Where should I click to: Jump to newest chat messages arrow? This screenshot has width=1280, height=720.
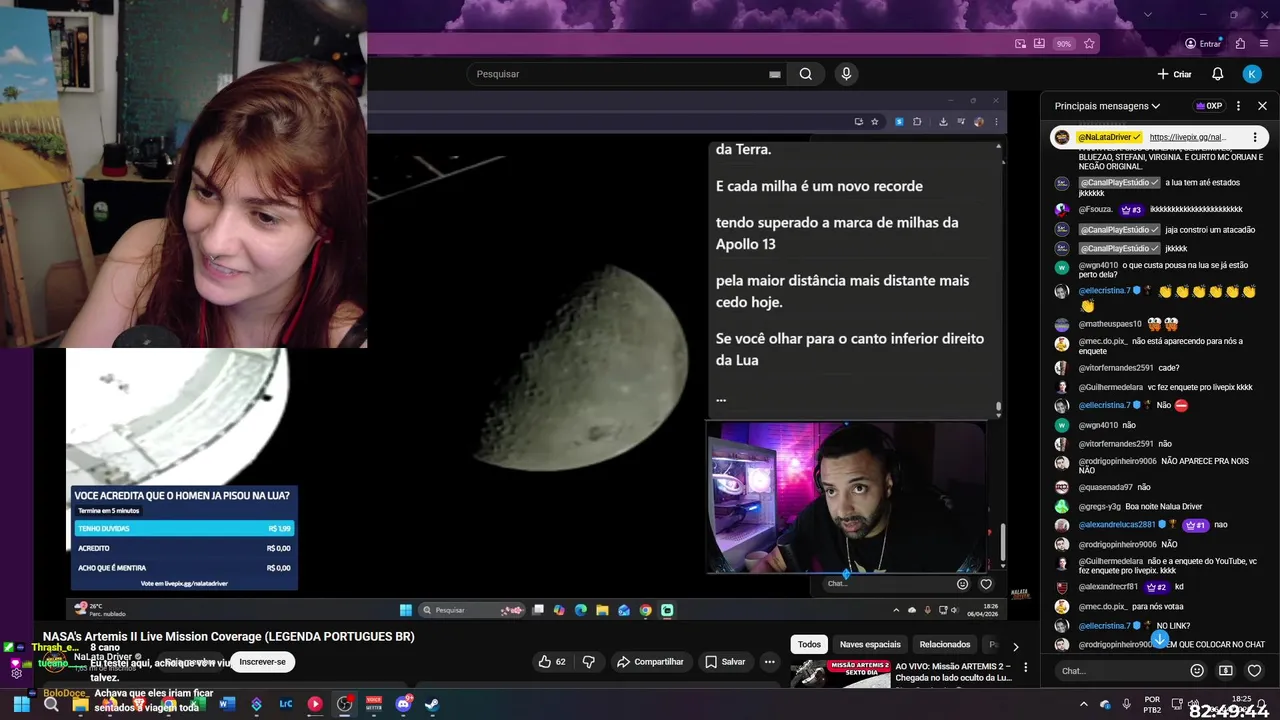point(1159,638)
